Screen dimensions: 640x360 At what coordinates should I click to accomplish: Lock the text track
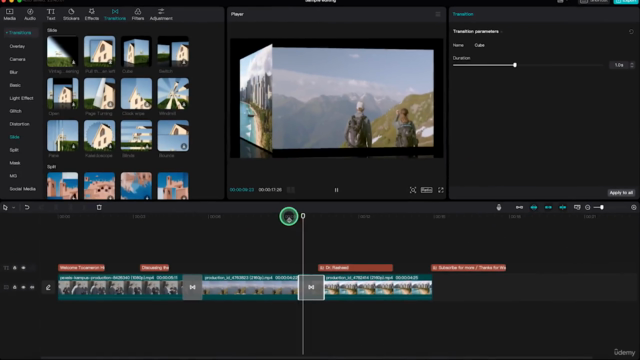point(15,268)
